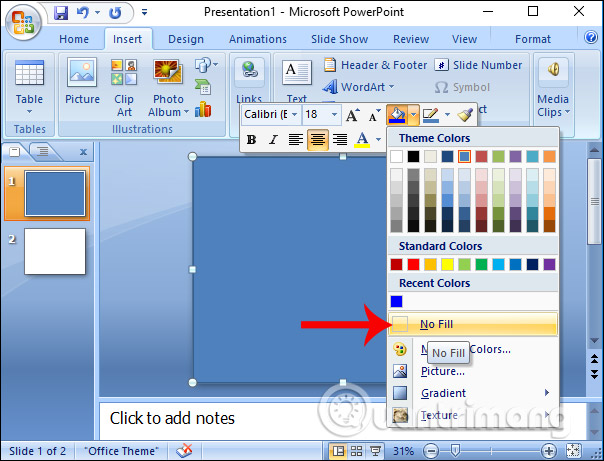The height and width of the screenshot is (461, 604).
Task: Switch to Slide Sorter view
Action: point(357,451)
